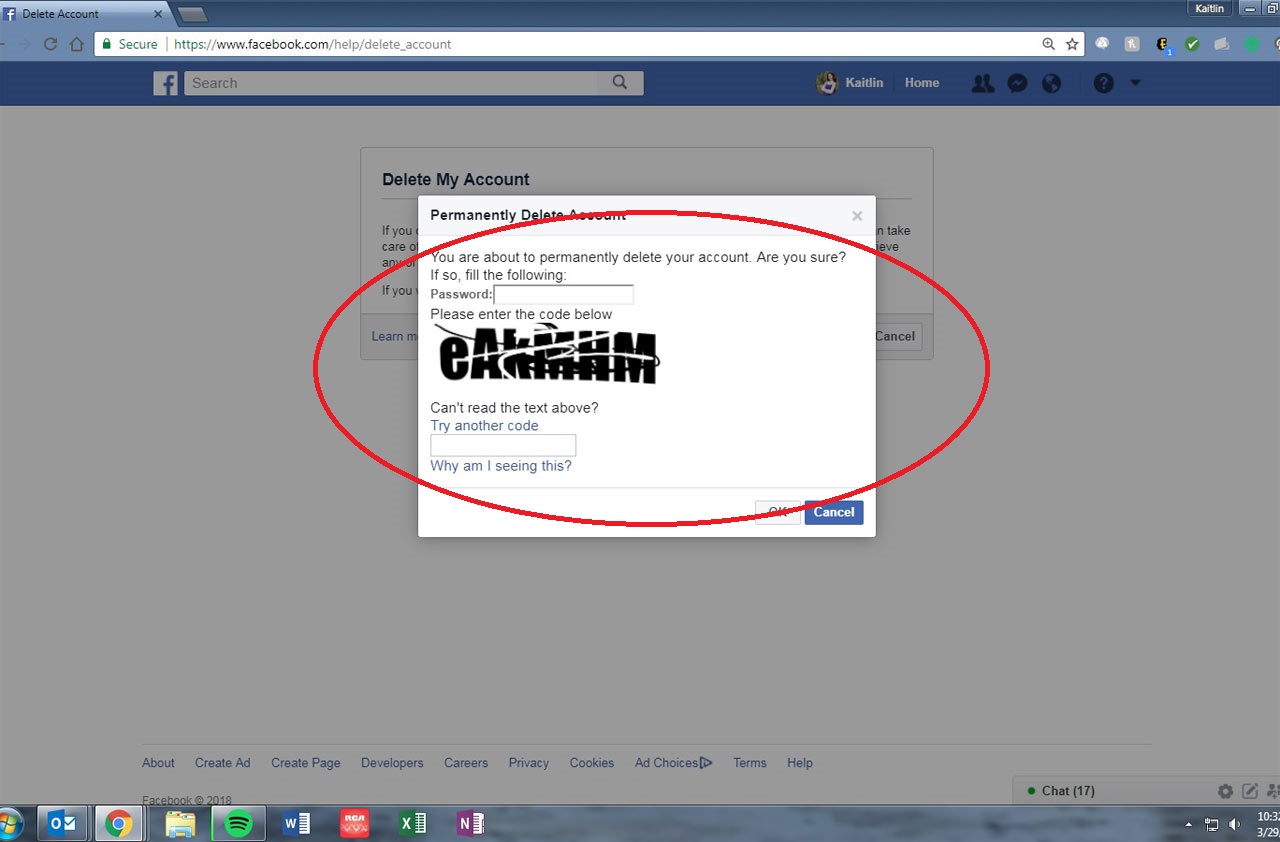This screenshot has height=842, width=1280.
Task: Click Chrome's Home icon in the toolbar
Action: click(x=77, y=44)
